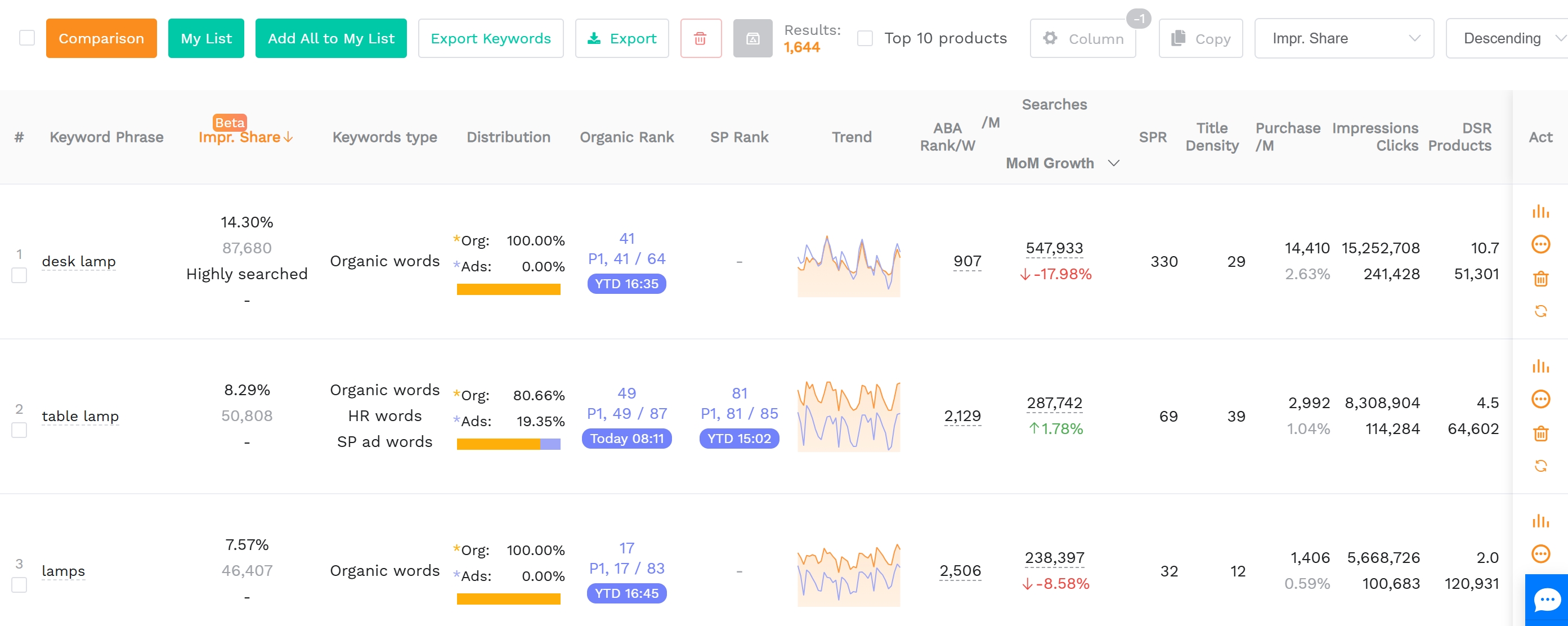Click Add All to My List
Viewport: 1568px width, 626px height.
[x=330, y=38]
